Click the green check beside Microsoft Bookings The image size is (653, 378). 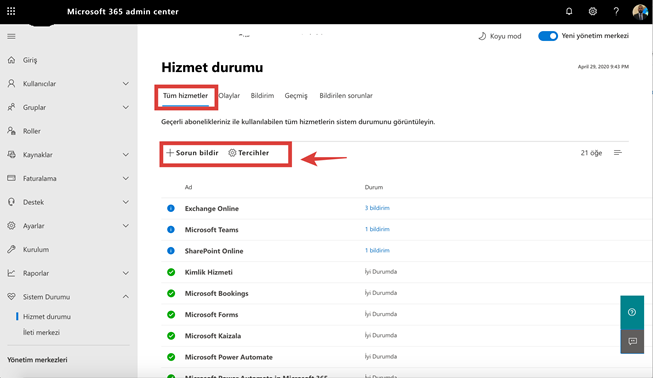(171, 293)
